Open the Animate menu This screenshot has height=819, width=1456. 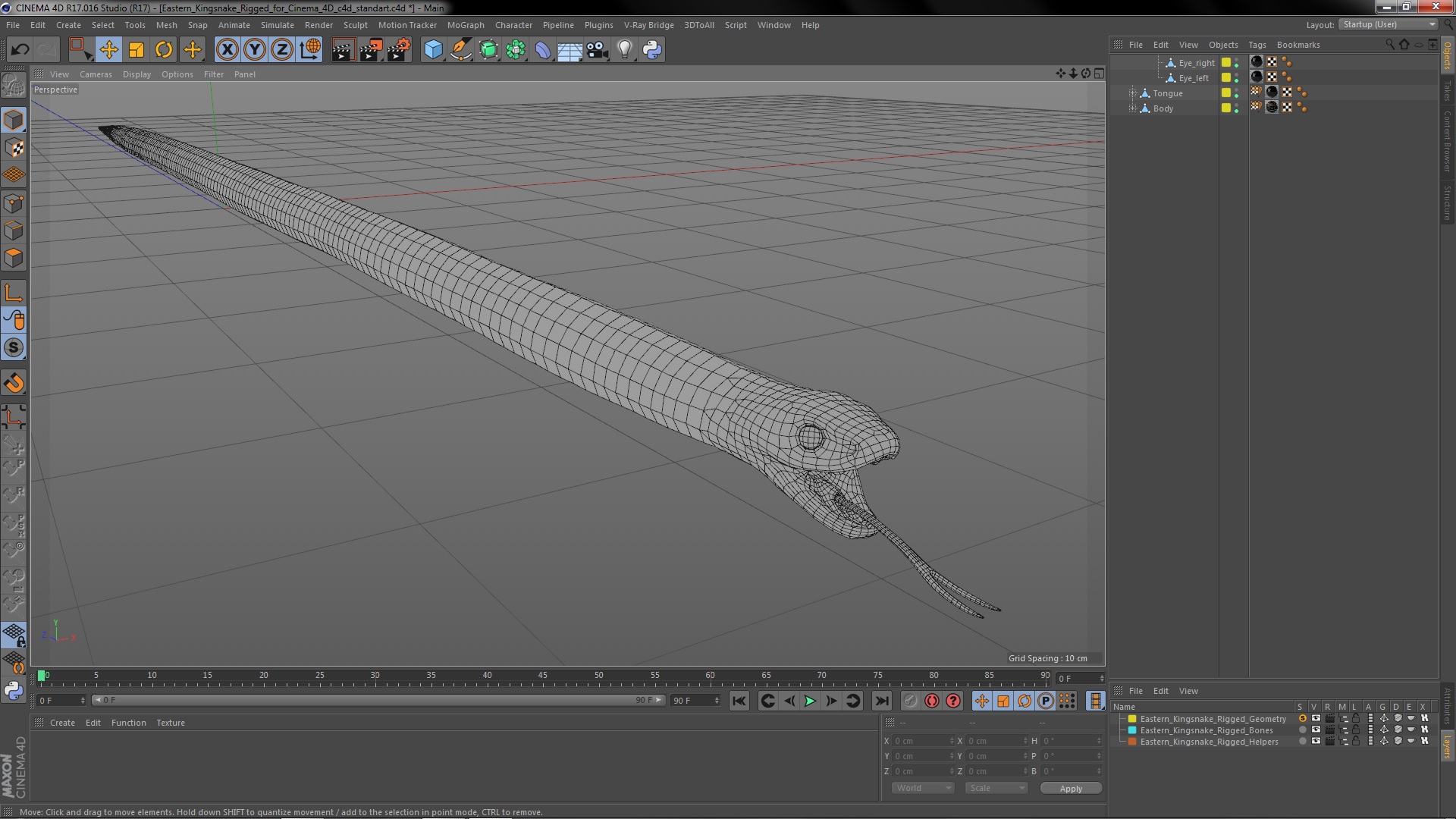coord(233,25)
